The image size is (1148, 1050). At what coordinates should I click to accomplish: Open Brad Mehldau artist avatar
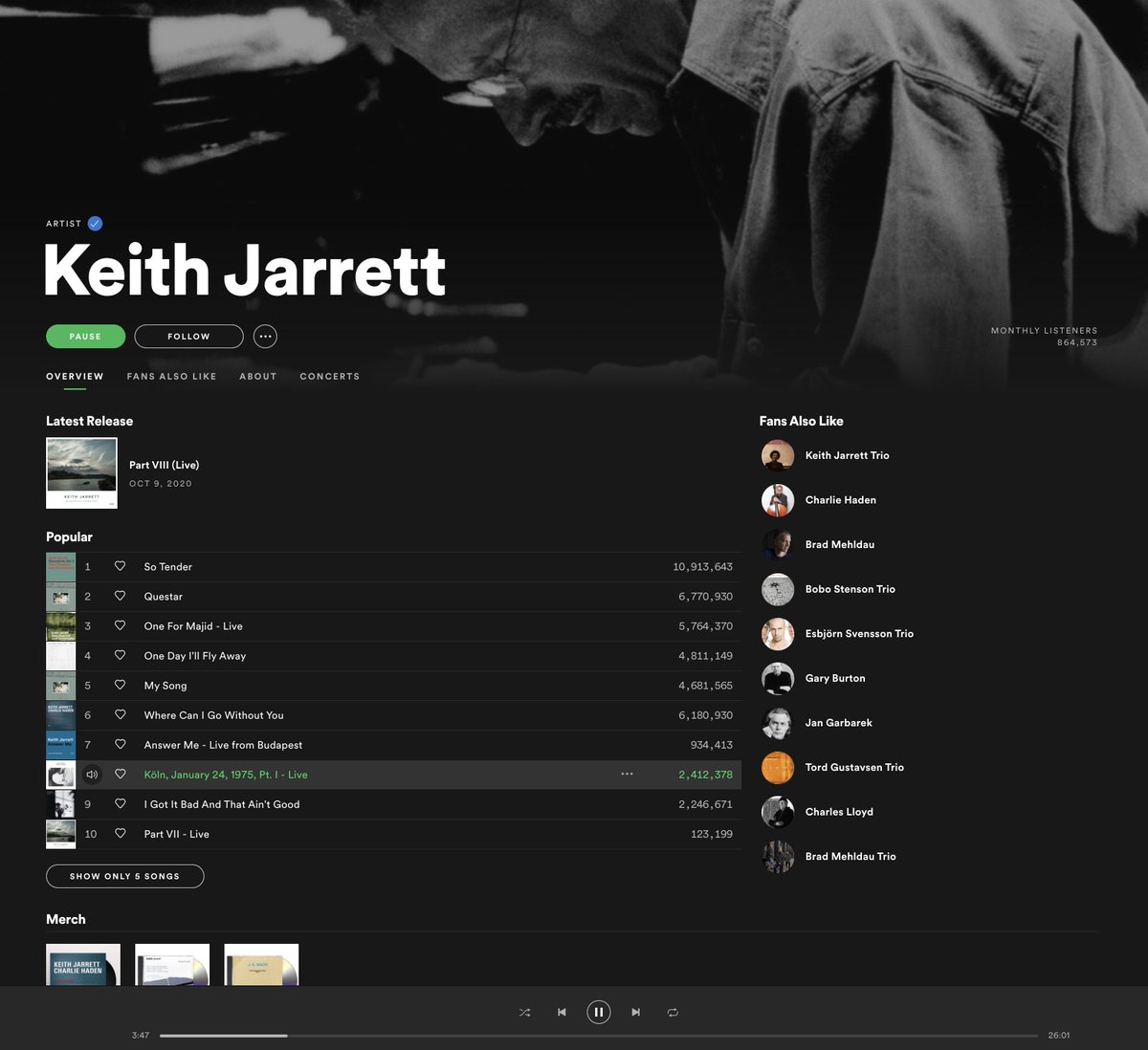[778, 545]
